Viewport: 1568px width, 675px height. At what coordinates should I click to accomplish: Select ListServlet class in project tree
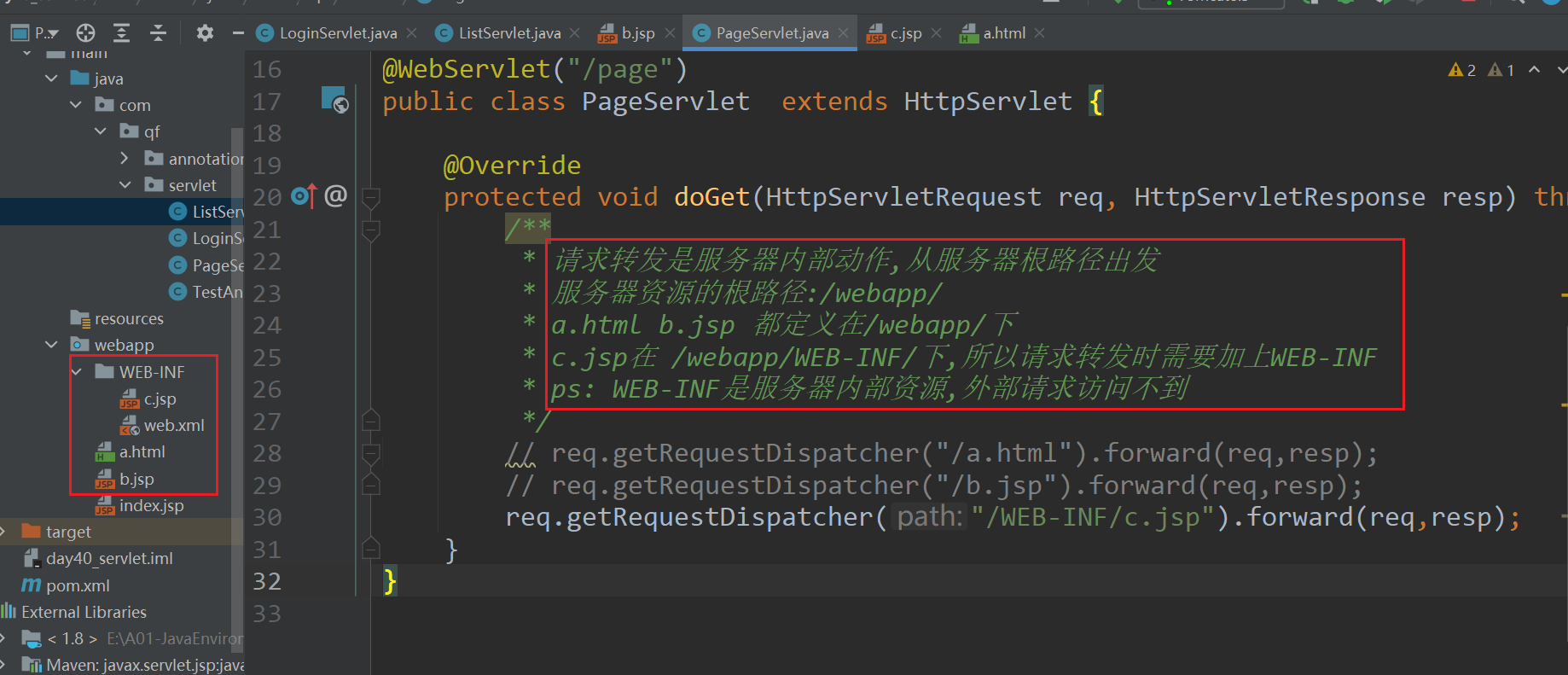207,212
